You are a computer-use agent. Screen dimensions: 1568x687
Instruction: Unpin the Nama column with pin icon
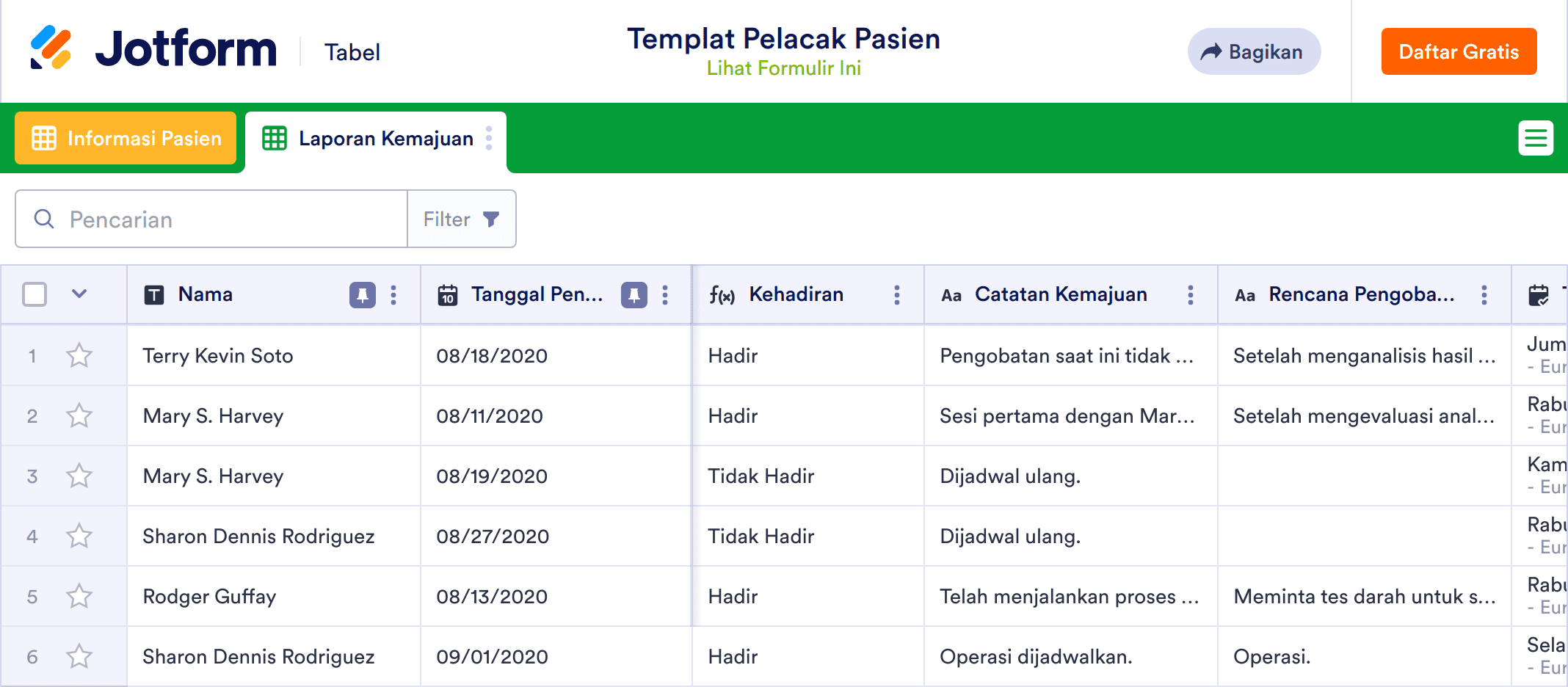[x=362, y=295]
